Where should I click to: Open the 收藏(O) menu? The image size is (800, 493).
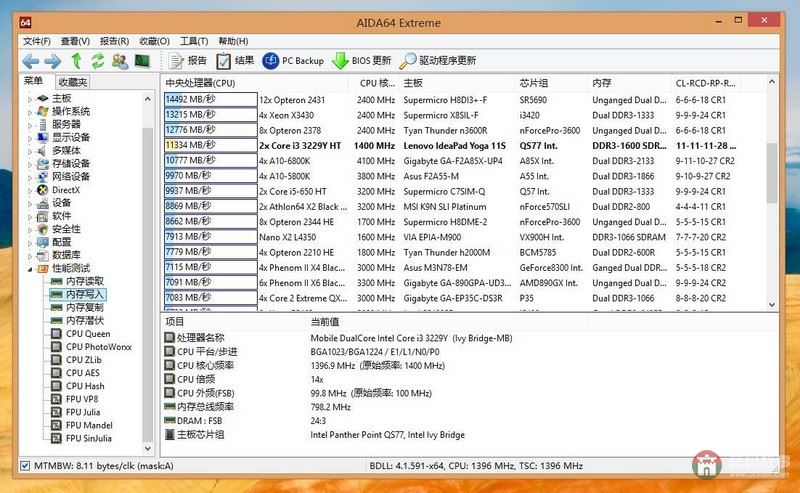pyautogui.click(x=154, y=41)
